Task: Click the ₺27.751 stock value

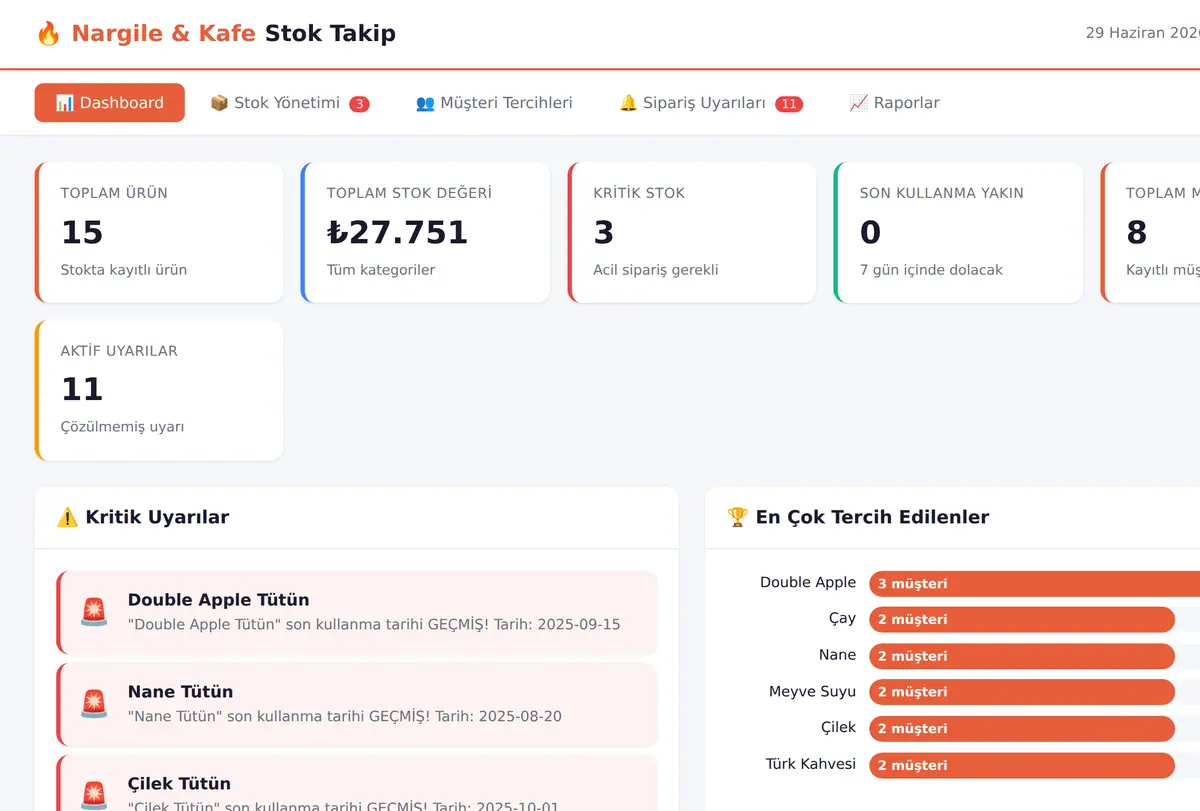Action: [x=398, y=232]
